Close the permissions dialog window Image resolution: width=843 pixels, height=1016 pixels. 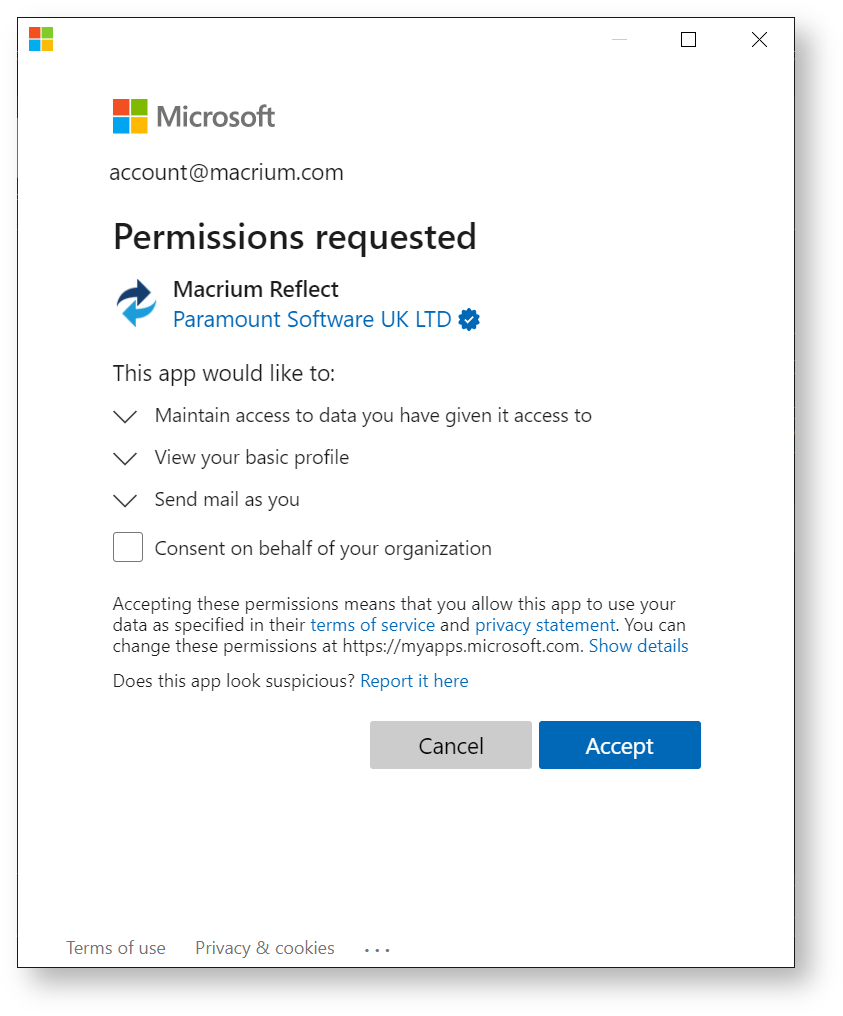[x=759, y=40]
